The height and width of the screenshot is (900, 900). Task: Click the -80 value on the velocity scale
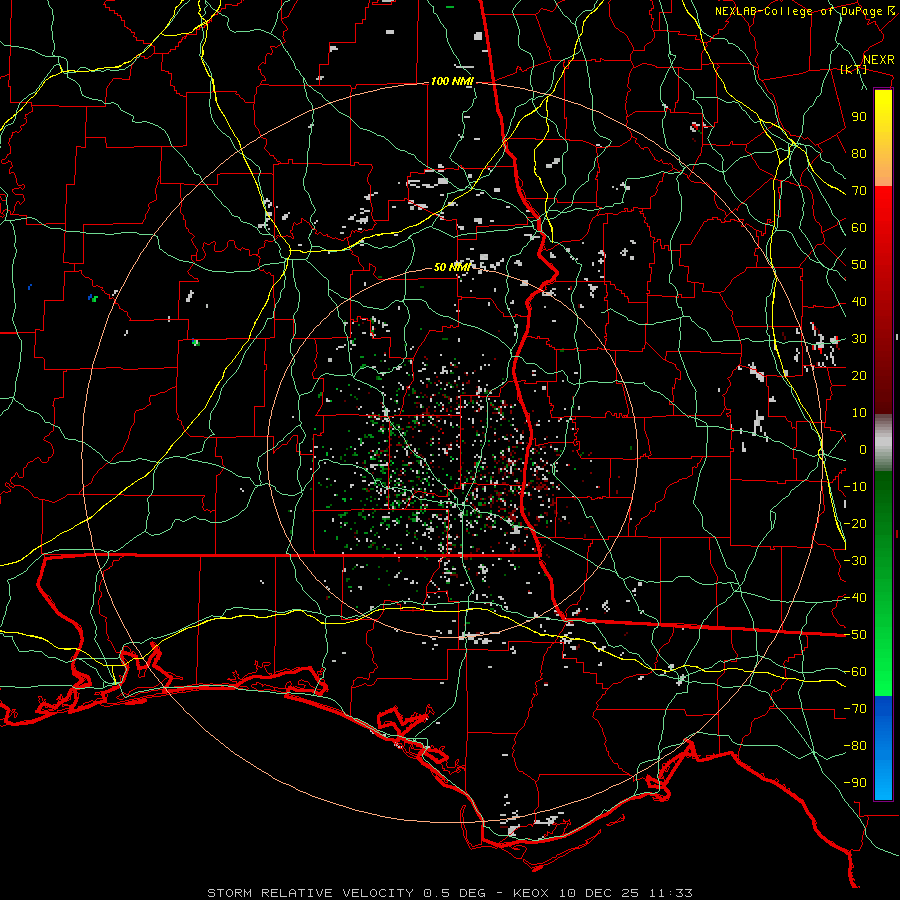(855, 746)
